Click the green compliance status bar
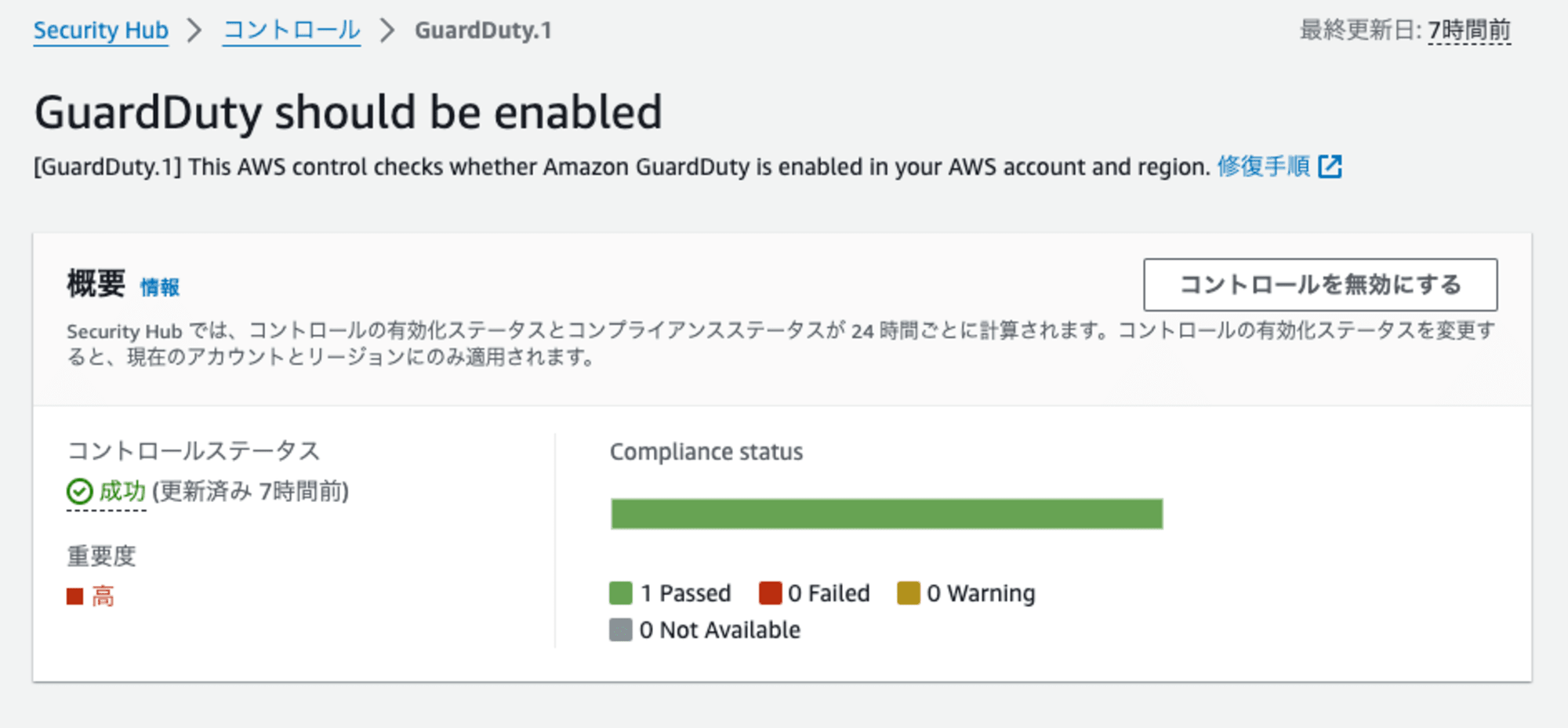Image resolution: width=1568 pixels, height=728 pixels. [887, 514]
